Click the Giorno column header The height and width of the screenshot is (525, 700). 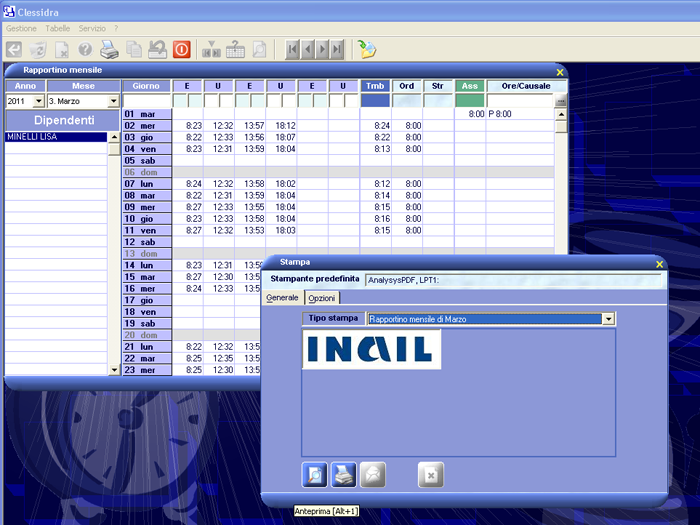click(x=146, y=86)
